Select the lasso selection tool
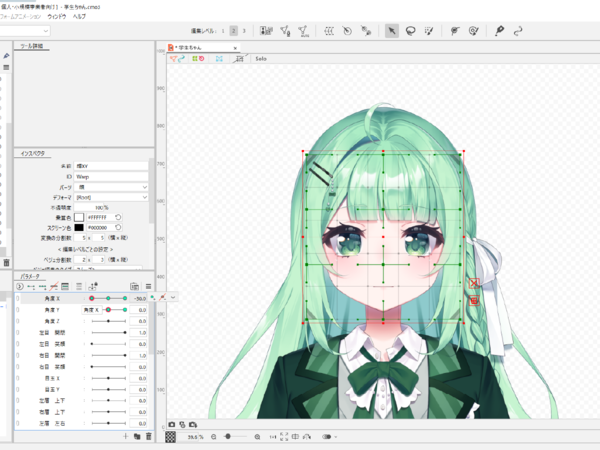 (x=410, y=31)
